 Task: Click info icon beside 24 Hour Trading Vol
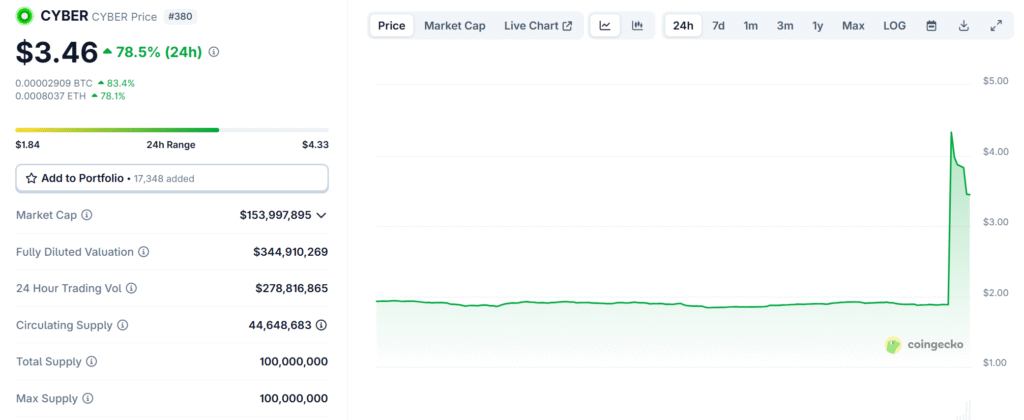(131, 288)
